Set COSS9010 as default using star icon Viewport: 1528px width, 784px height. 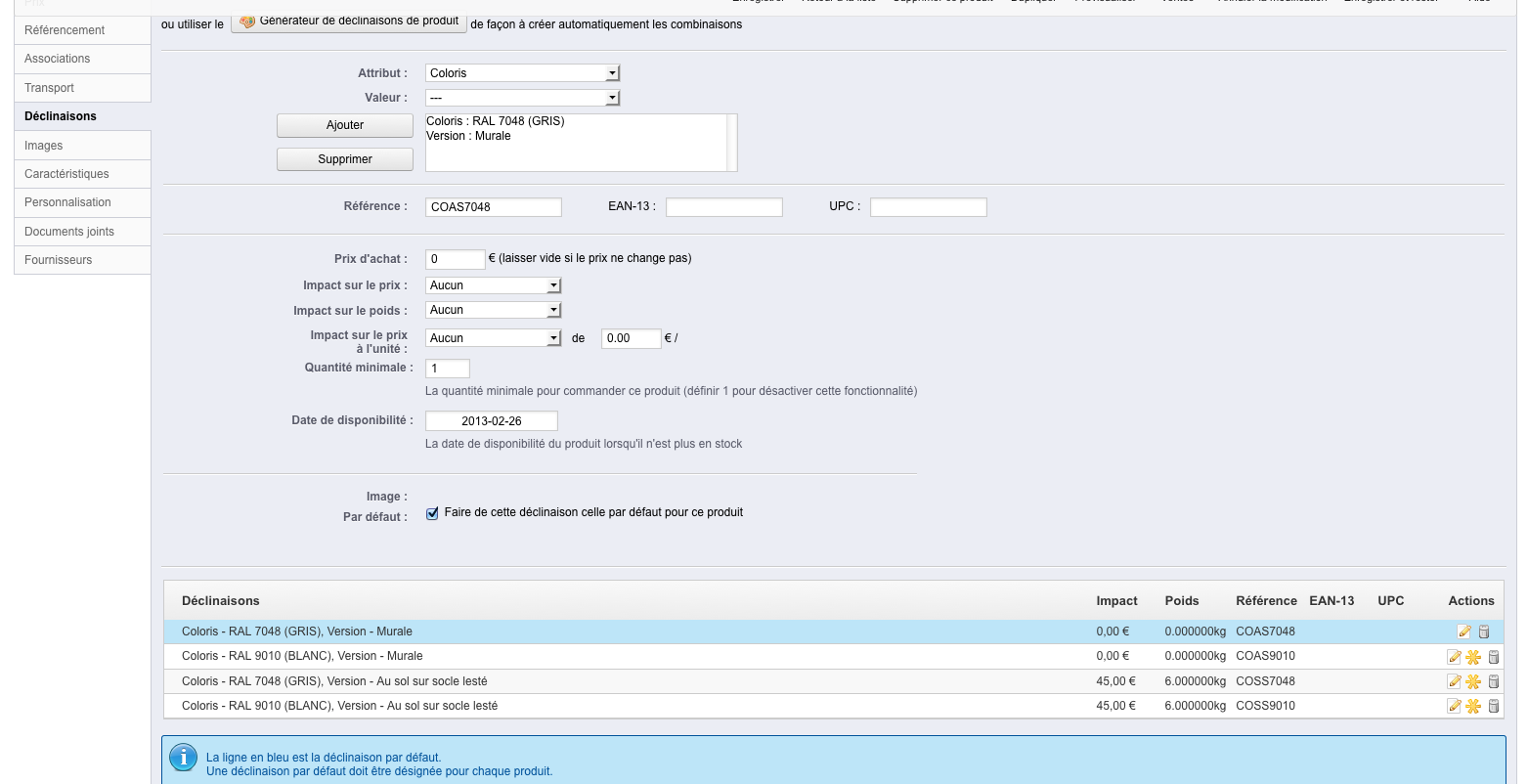(1473, 706)
